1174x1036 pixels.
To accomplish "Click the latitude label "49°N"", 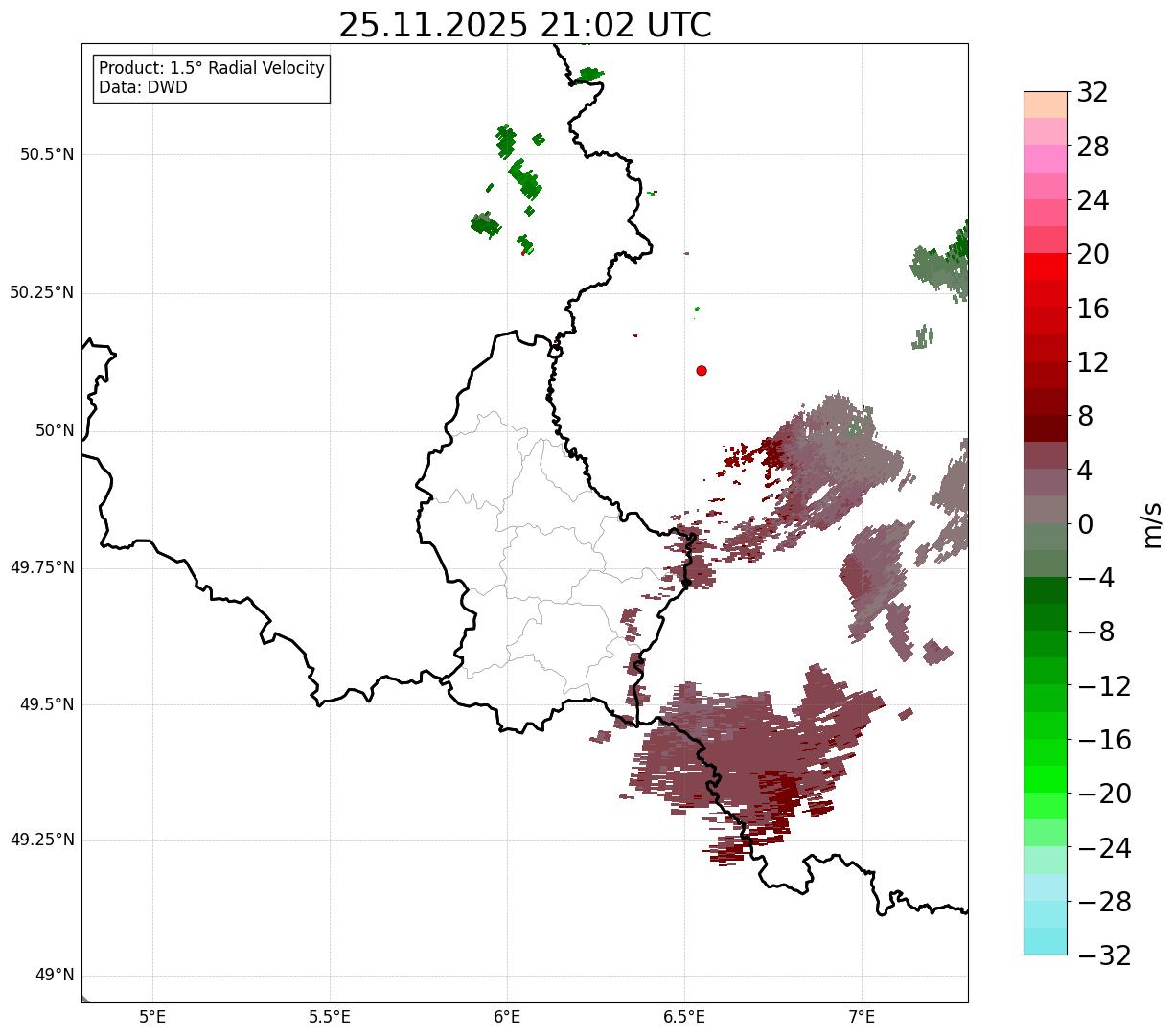I will coord(55,976).
